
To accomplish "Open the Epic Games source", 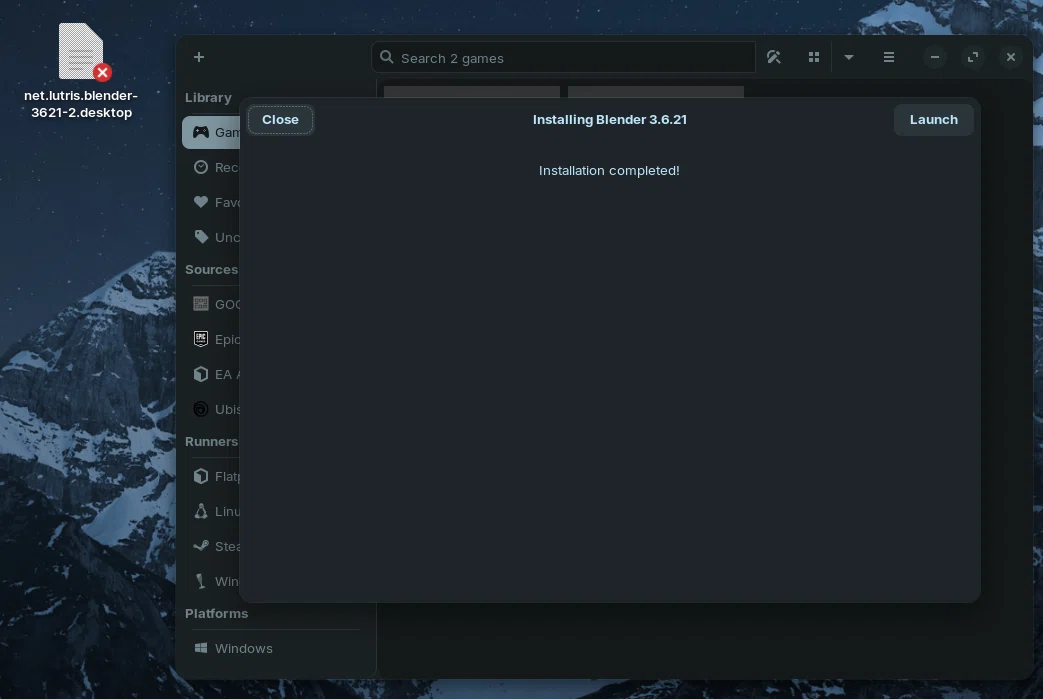I will coord(211,339).
